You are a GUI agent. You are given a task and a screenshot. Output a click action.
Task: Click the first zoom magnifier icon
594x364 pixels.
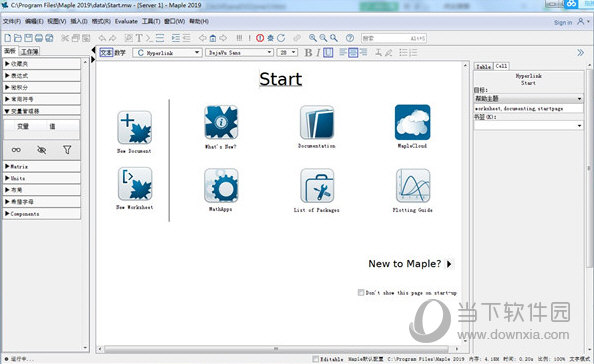[313, 38]
